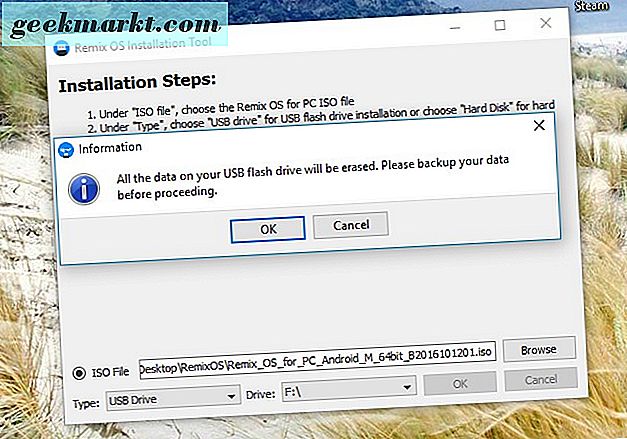The width and height of the screenshot is (627, 439).
Task: Click the greyed OK button in main window
Action: (460, 383)
